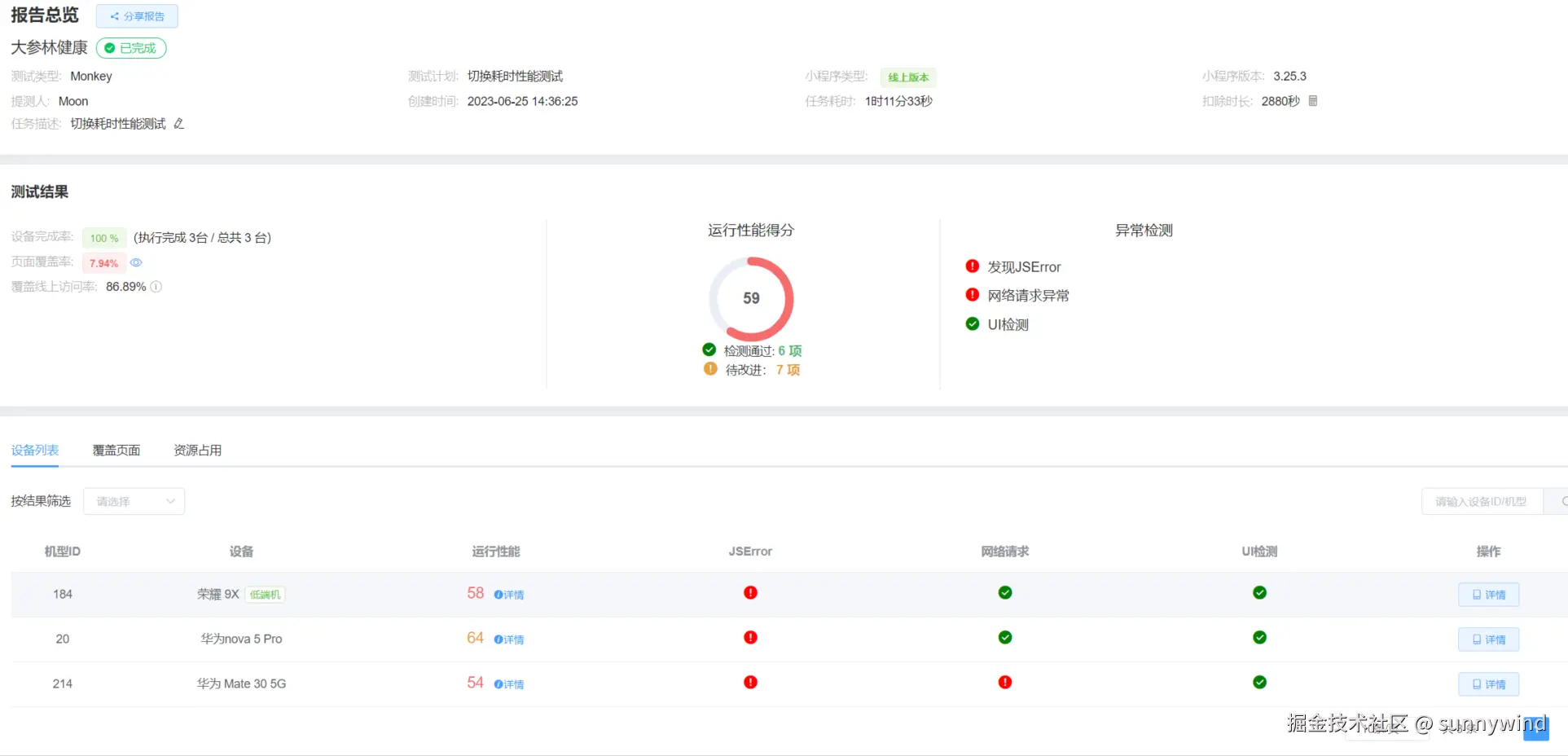Screen dimensions: 1568x756
Task: Click the green check icon for 检测通过
Action: 709,349
